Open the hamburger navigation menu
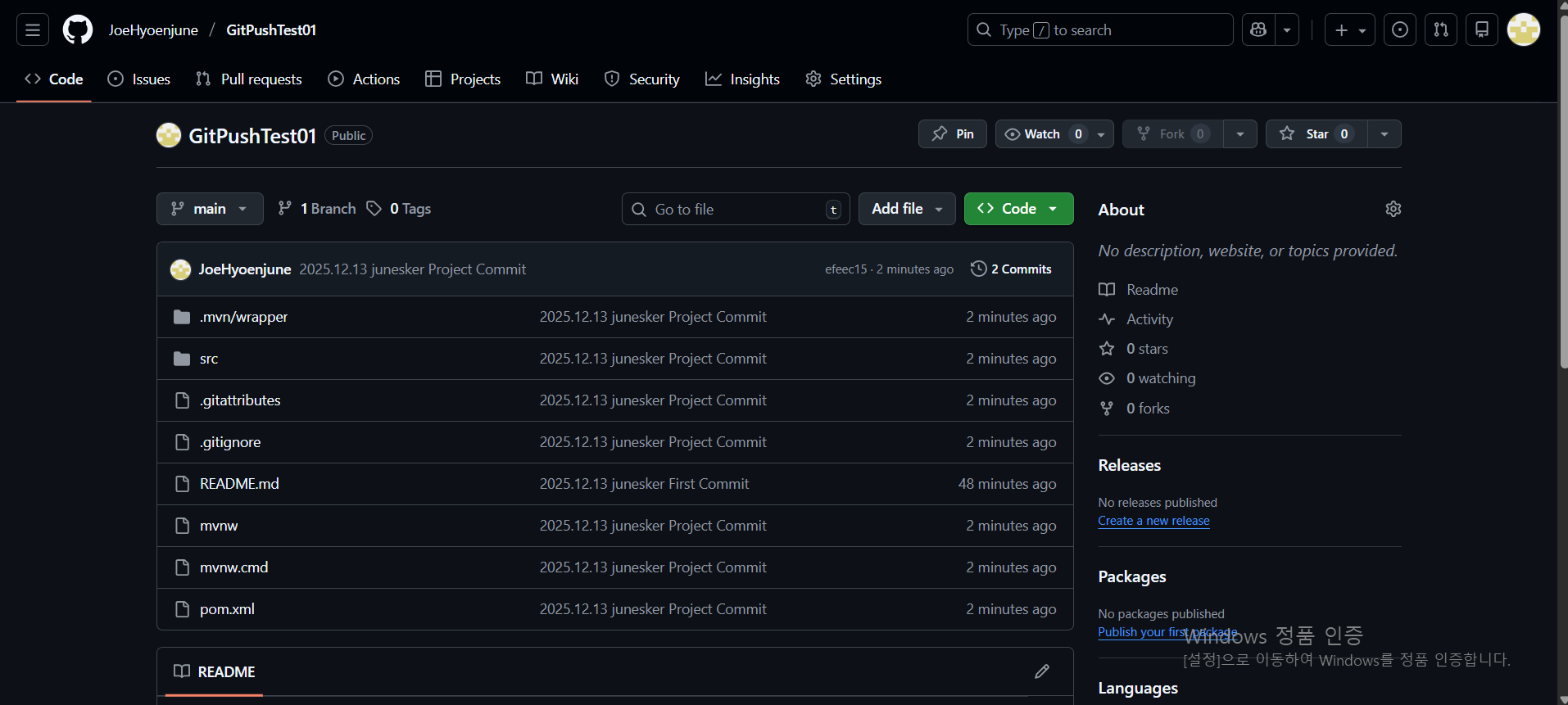Image resolution: width=1568 pixels, height=705 pixels. click(x=33, y=30)
